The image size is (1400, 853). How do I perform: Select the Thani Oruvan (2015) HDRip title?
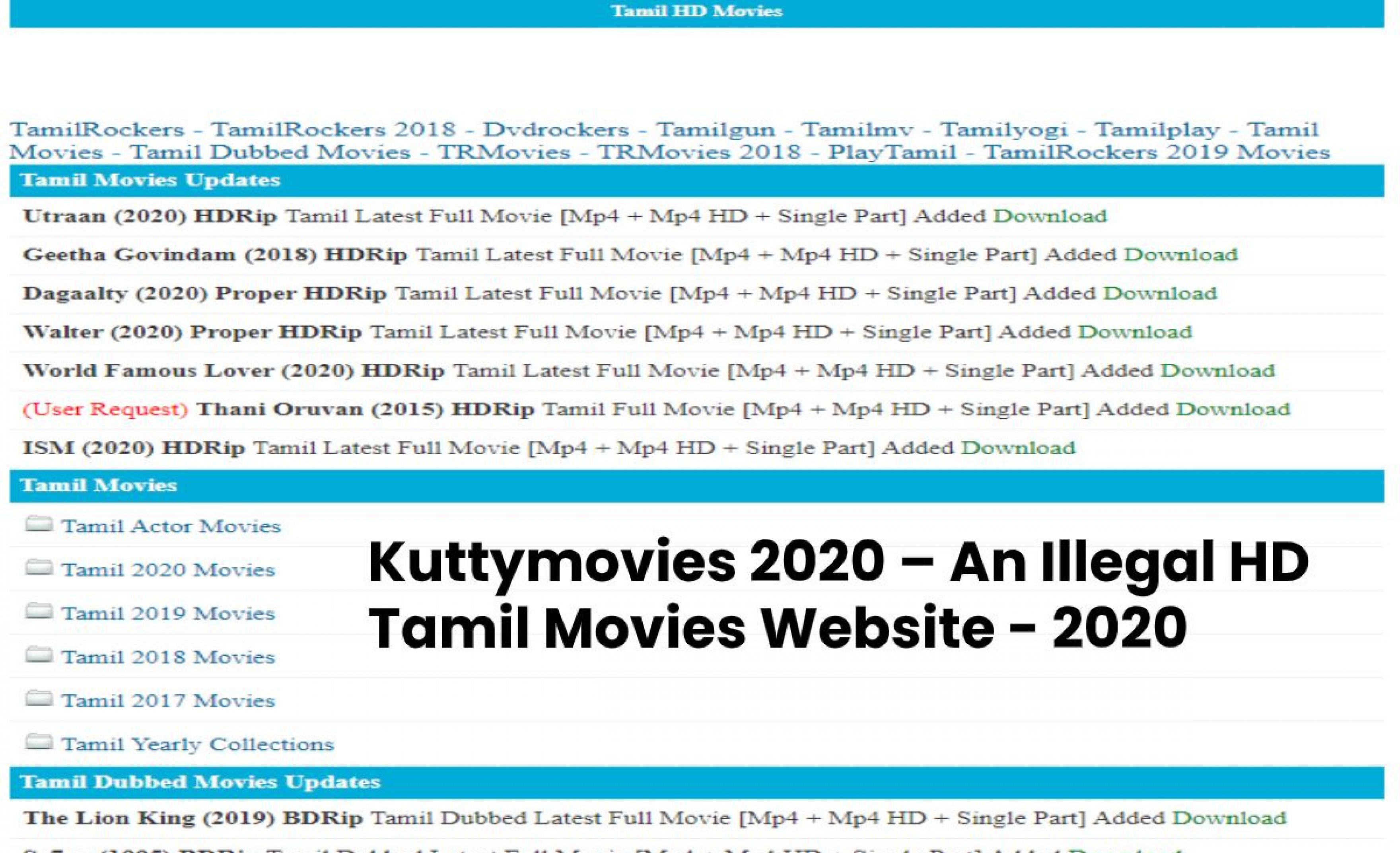click(x=366, y=409)
